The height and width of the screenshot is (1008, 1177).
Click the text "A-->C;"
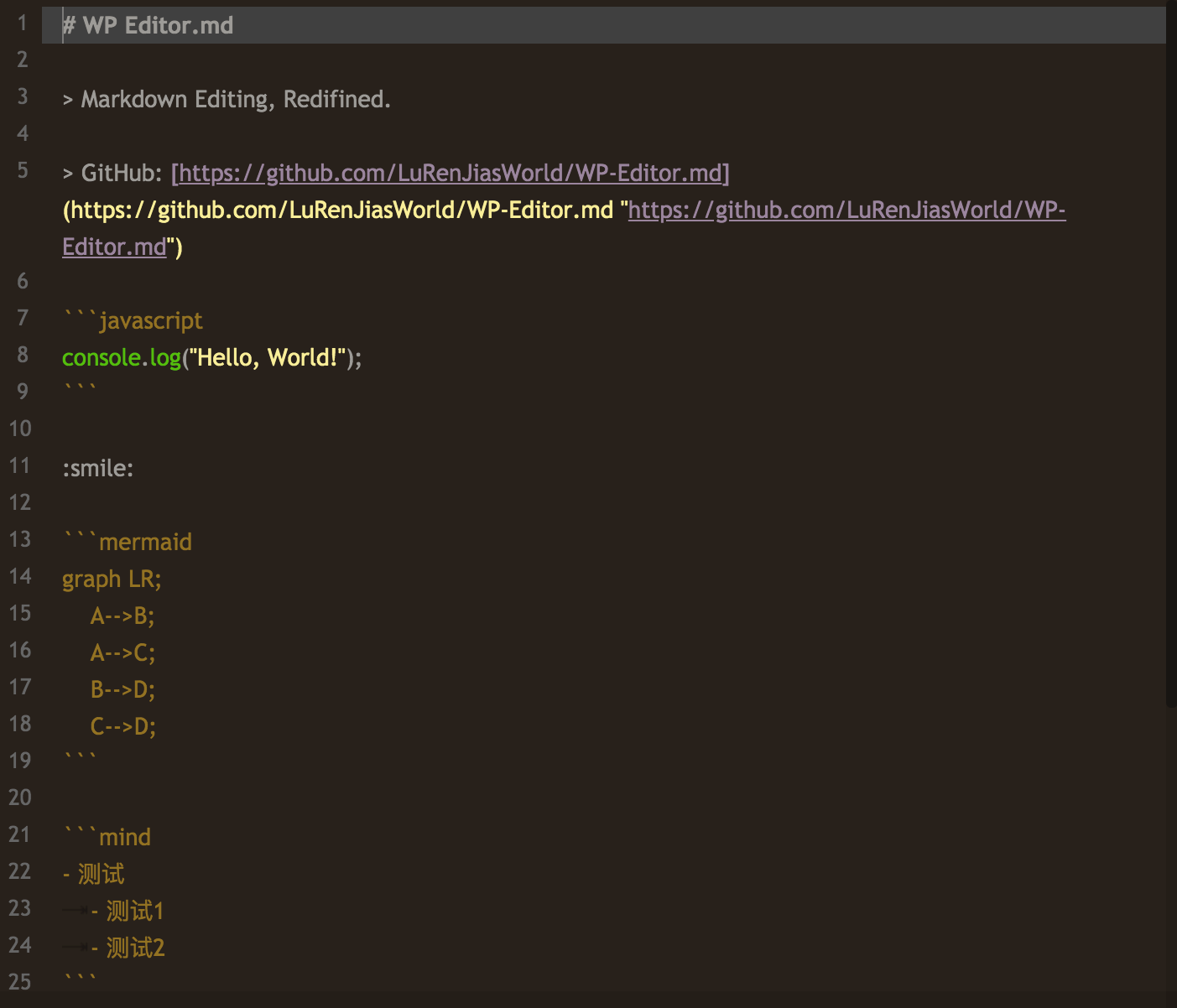[122, 653]
